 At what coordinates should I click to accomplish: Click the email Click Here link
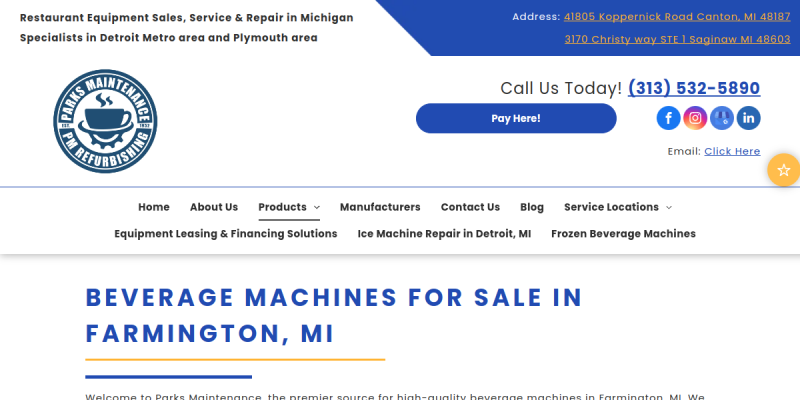pyautogui.click(x=732, y=152)
